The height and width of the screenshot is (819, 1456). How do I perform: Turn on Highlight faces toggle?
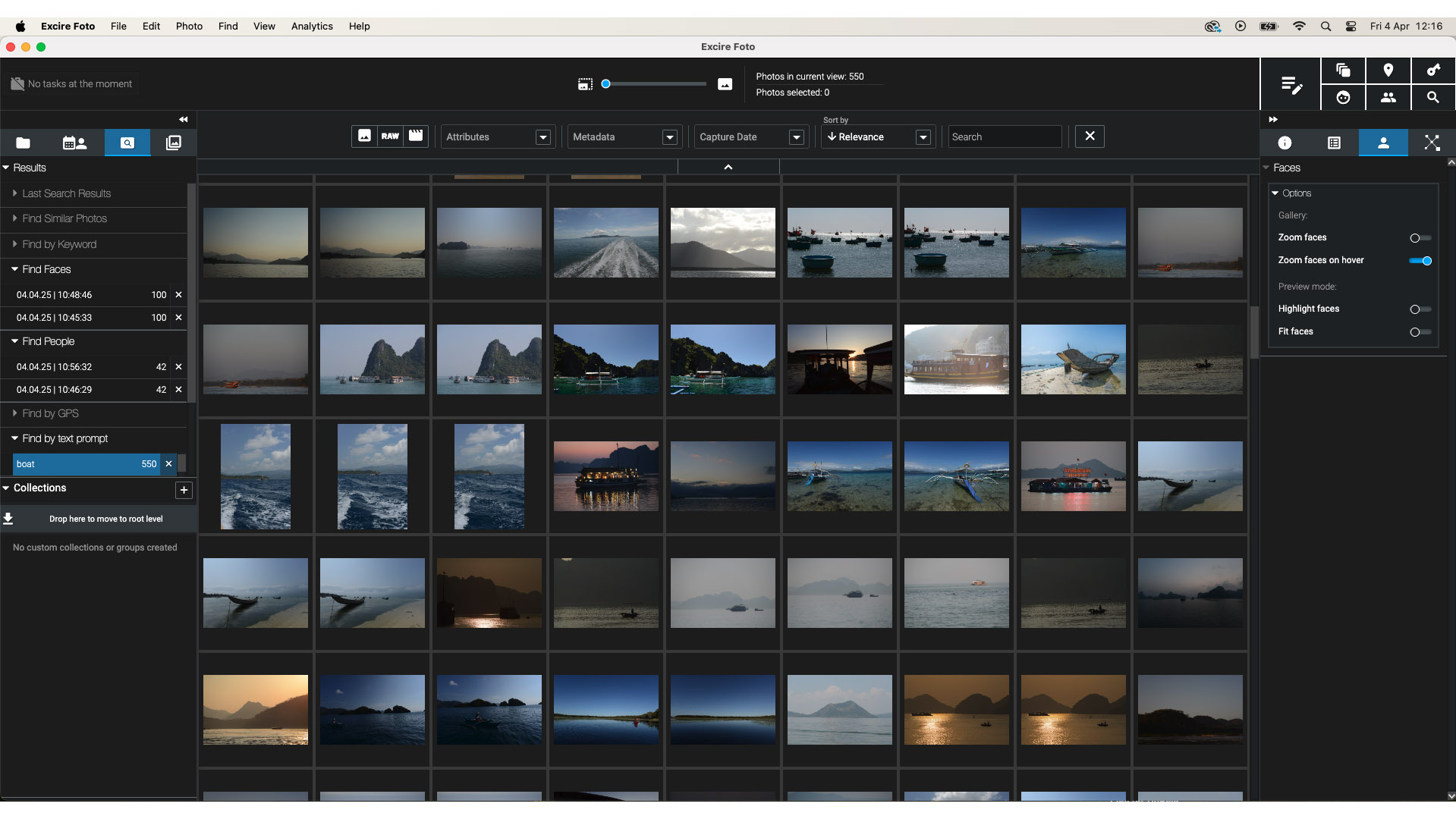tap(1420, 309)
